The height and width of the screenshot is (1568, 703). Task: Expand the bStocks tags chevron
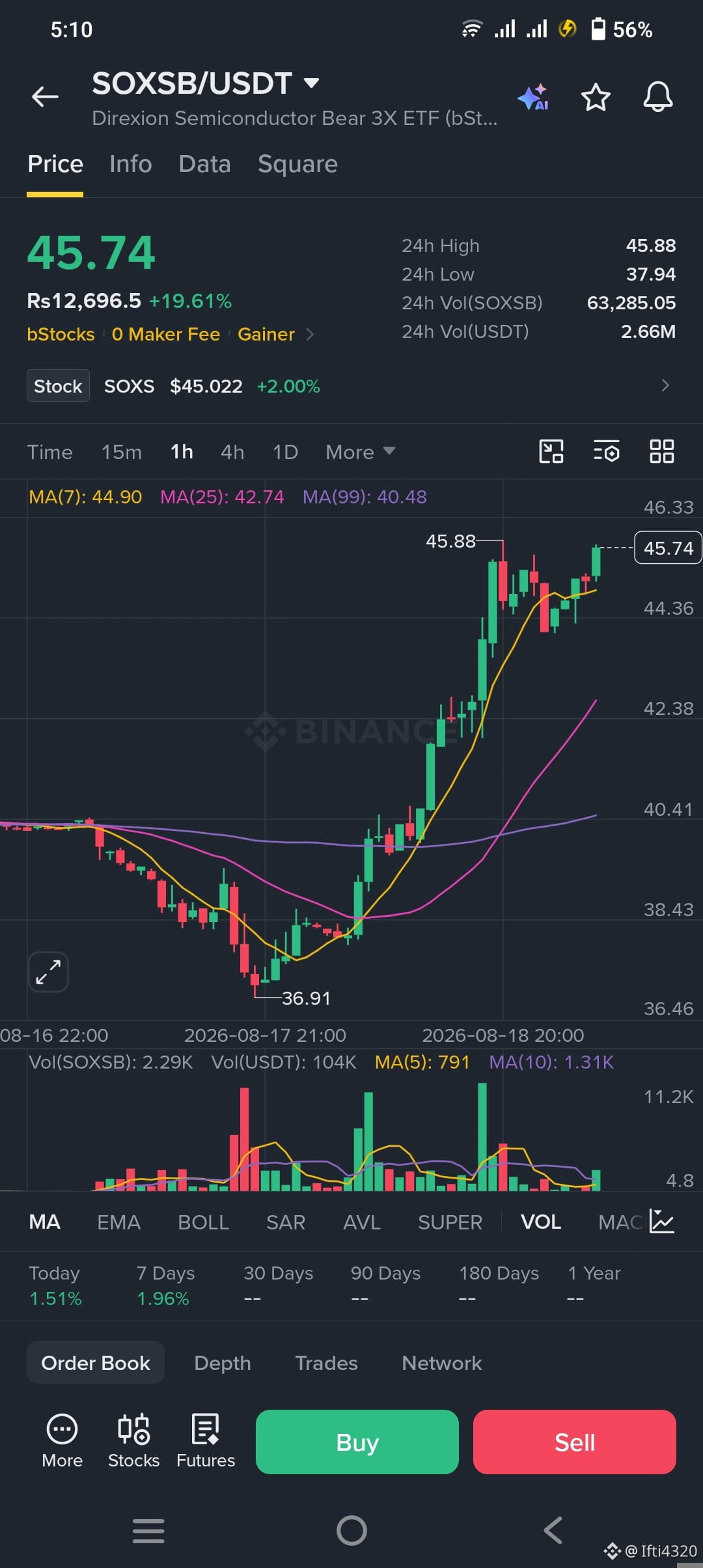pos(310,335)
